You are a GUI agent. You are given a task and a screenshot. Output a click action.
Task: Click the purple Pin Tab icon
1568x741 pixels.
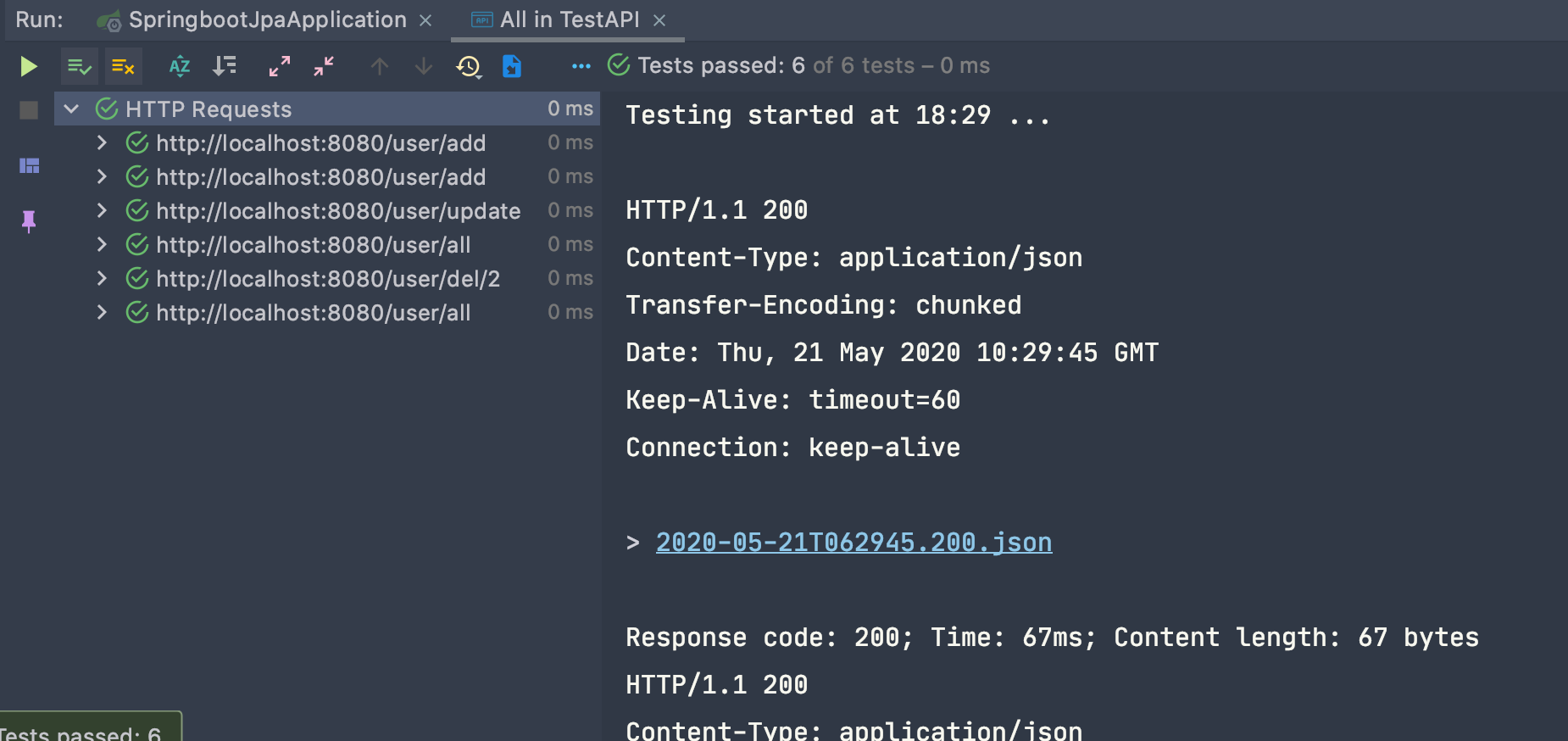[29, 221]
